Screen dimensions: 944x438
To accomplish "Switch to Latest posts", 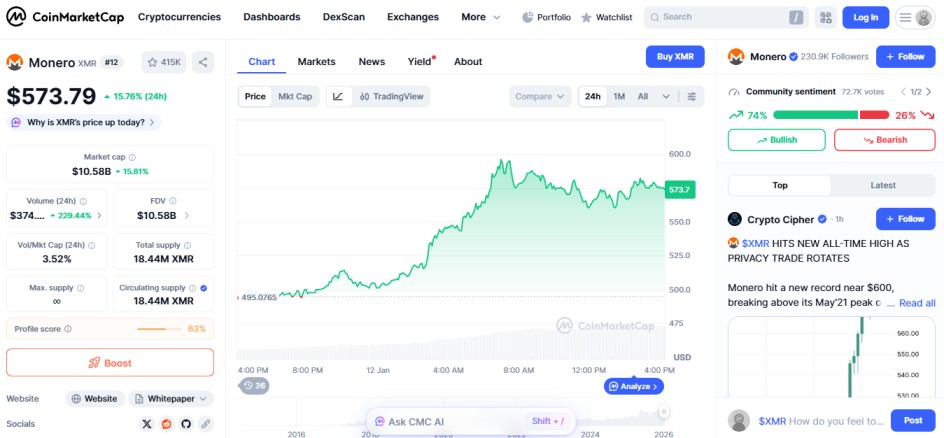I will click(883, 185).
